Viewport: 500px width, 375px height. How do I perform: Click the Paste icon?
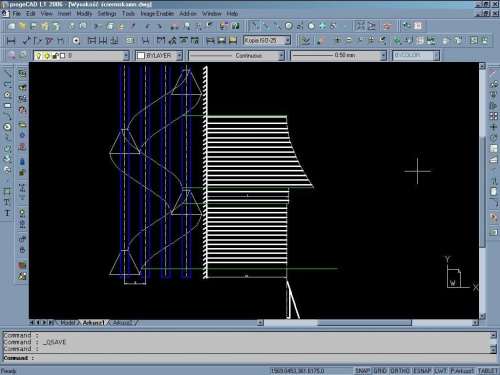121,26
